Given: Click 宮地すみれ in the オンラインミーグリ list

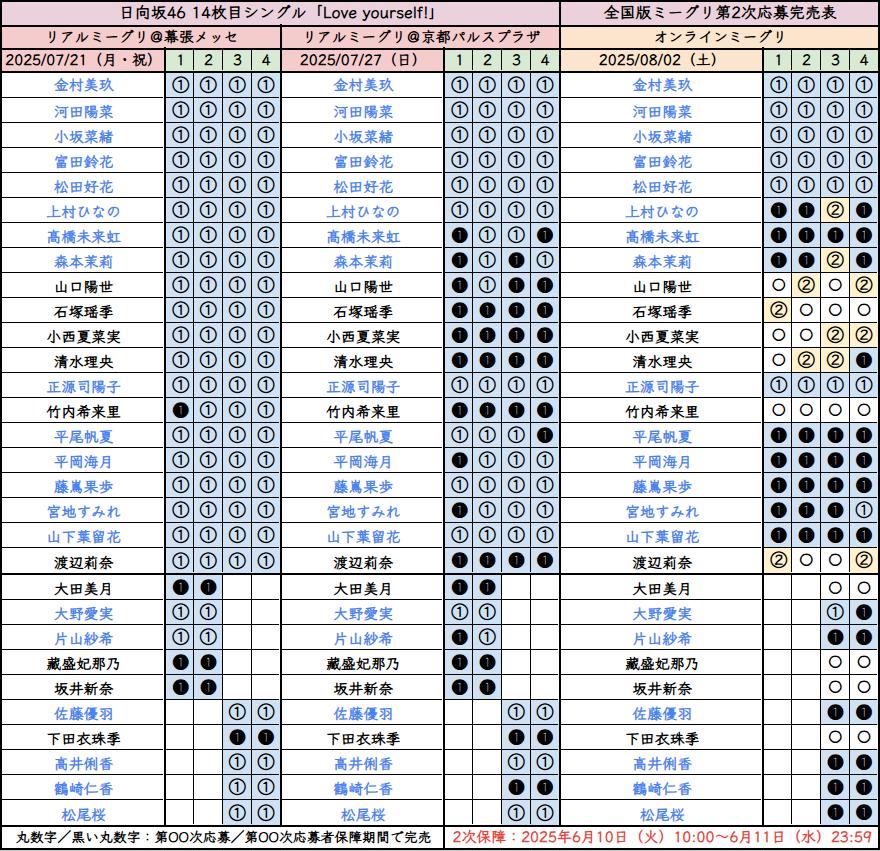Looking at the screenshot, I should pyautogui.click(x=662, y=511).
